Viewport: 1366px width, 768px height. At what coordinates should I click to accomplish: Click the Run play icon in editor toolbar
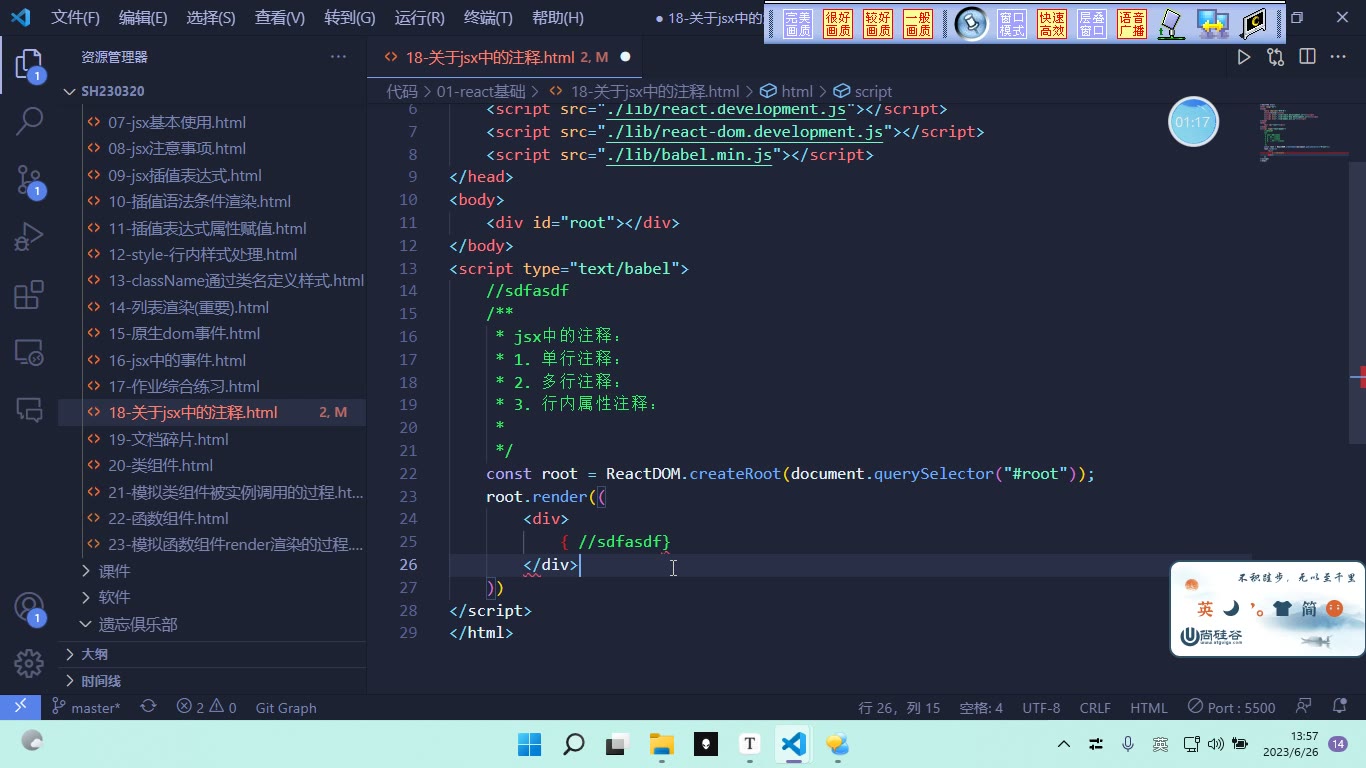click(x=1244, y=57)
